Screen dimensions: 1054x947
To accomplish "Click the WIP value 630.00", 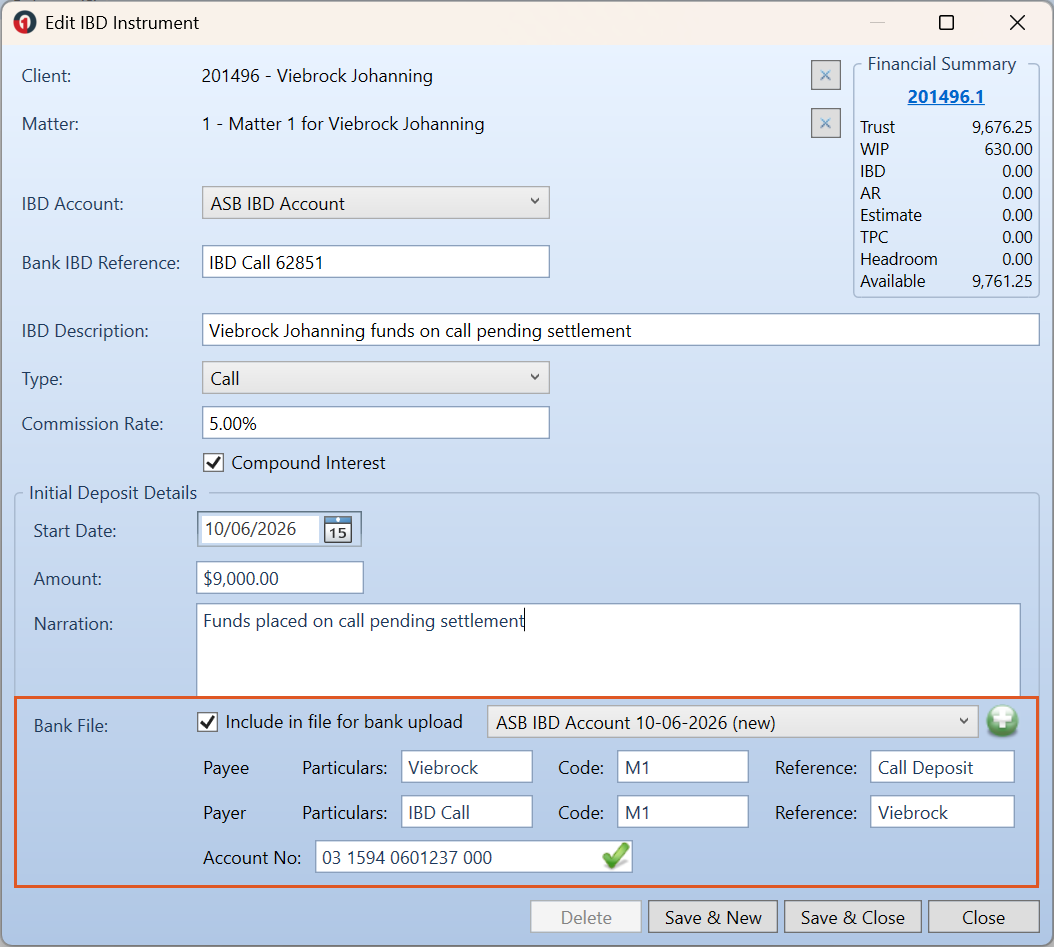I will [1008, 149].
